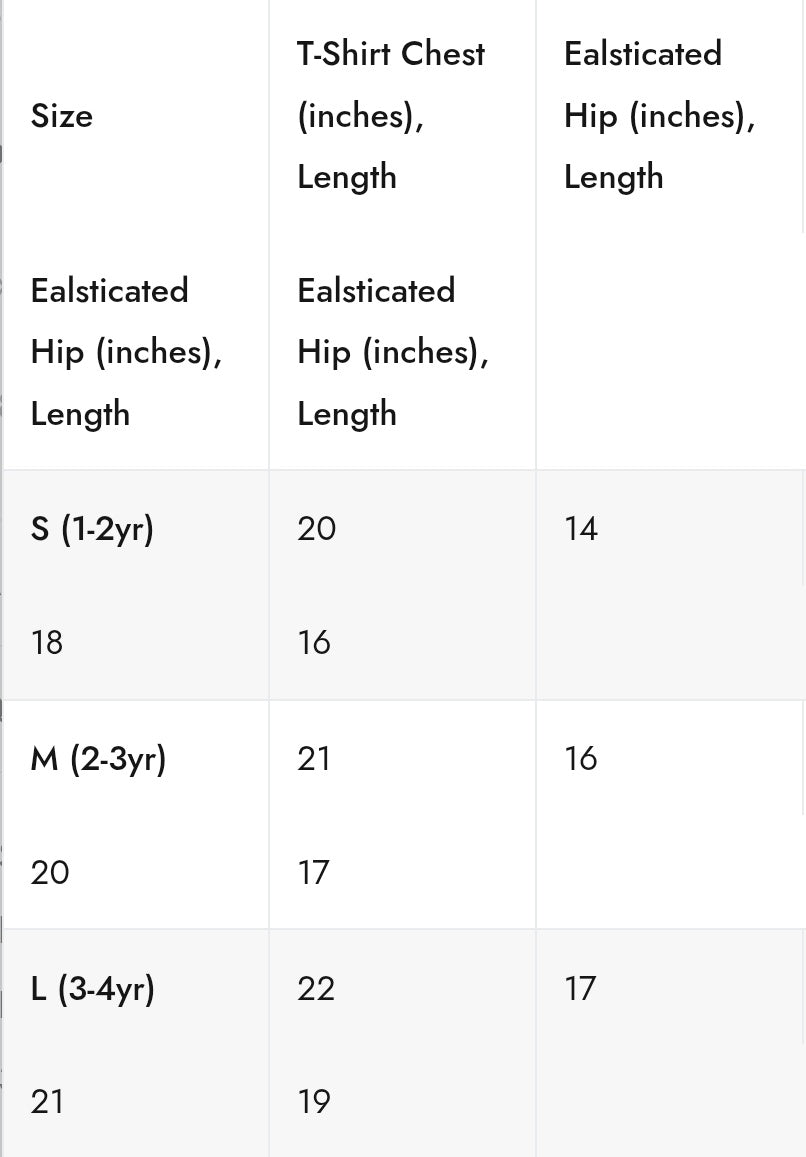Click value 20 beside S (1-2yr)
This screenshot has width=806, height=1157.
point(316,528)
